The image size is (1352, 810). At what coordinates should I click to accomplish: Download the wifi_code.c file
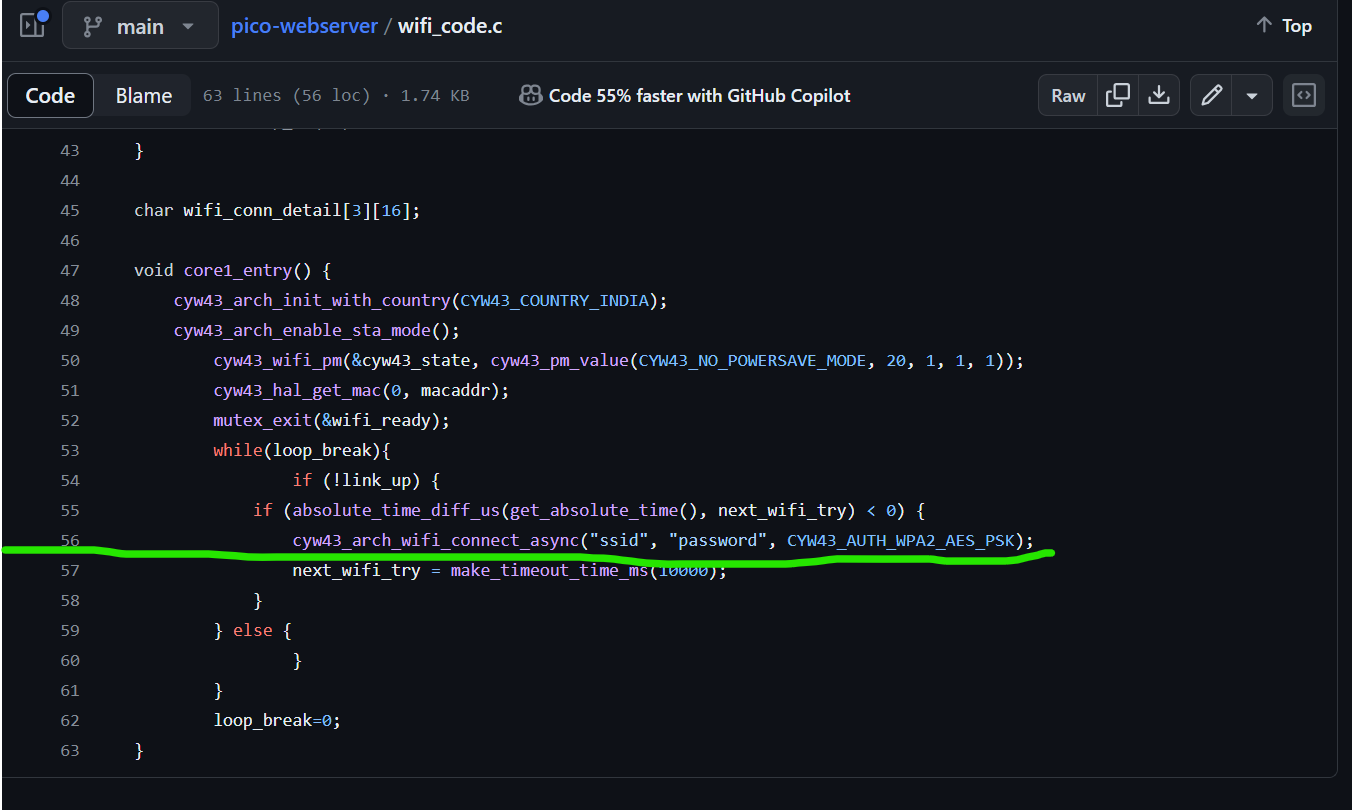(1158, 95)
